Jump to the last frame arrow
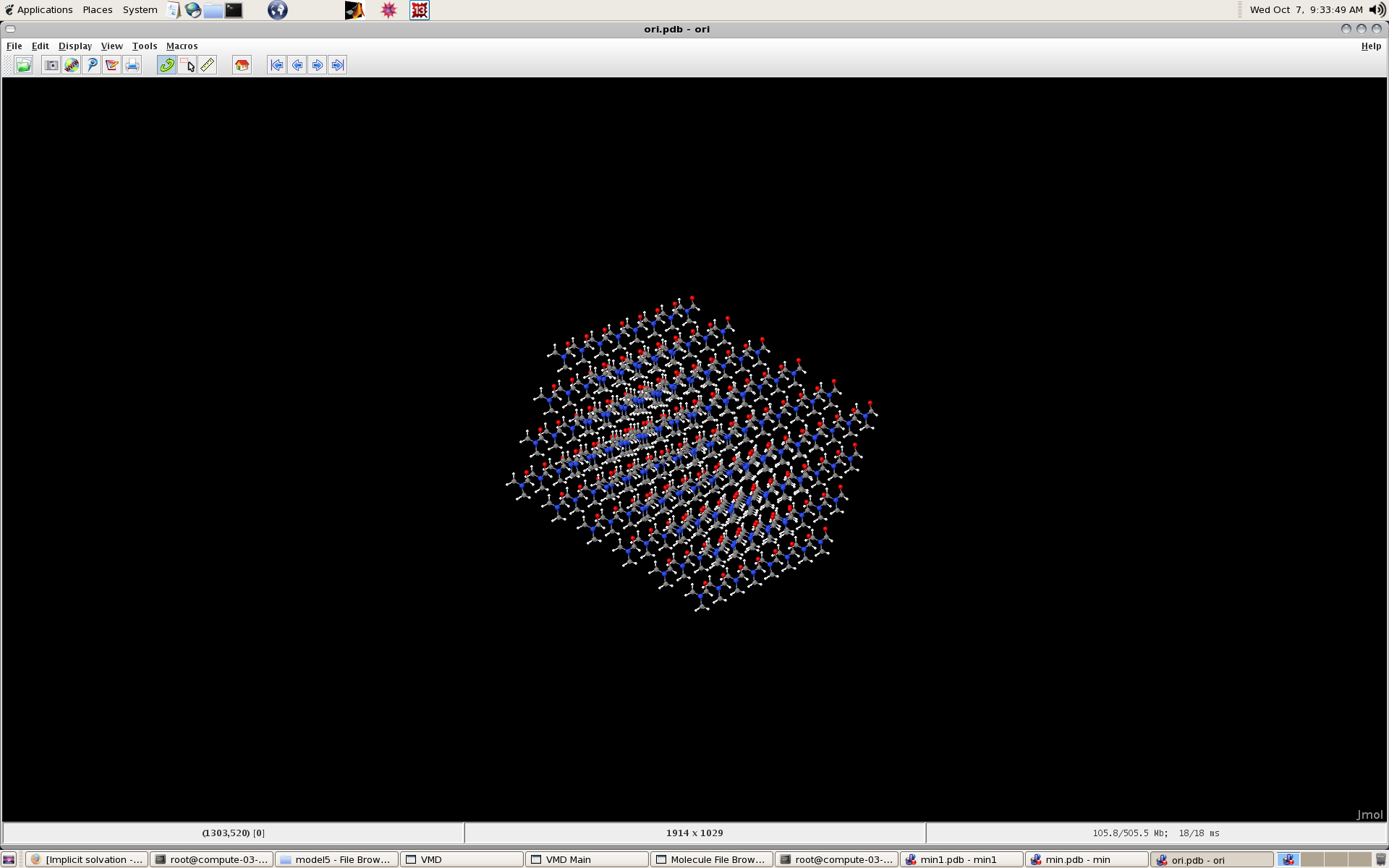Viewport: 1389px width, 868px height. point(337,65)
